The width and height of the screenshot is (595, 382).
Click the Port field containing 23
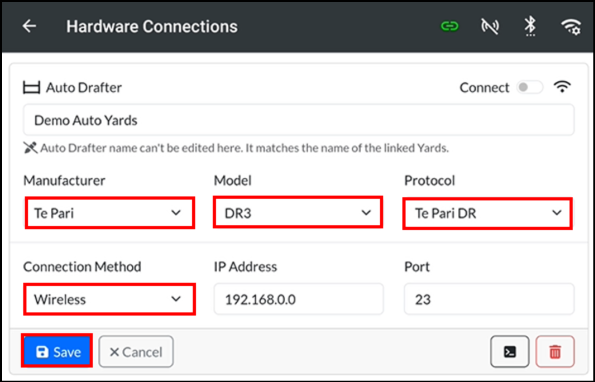489,299
